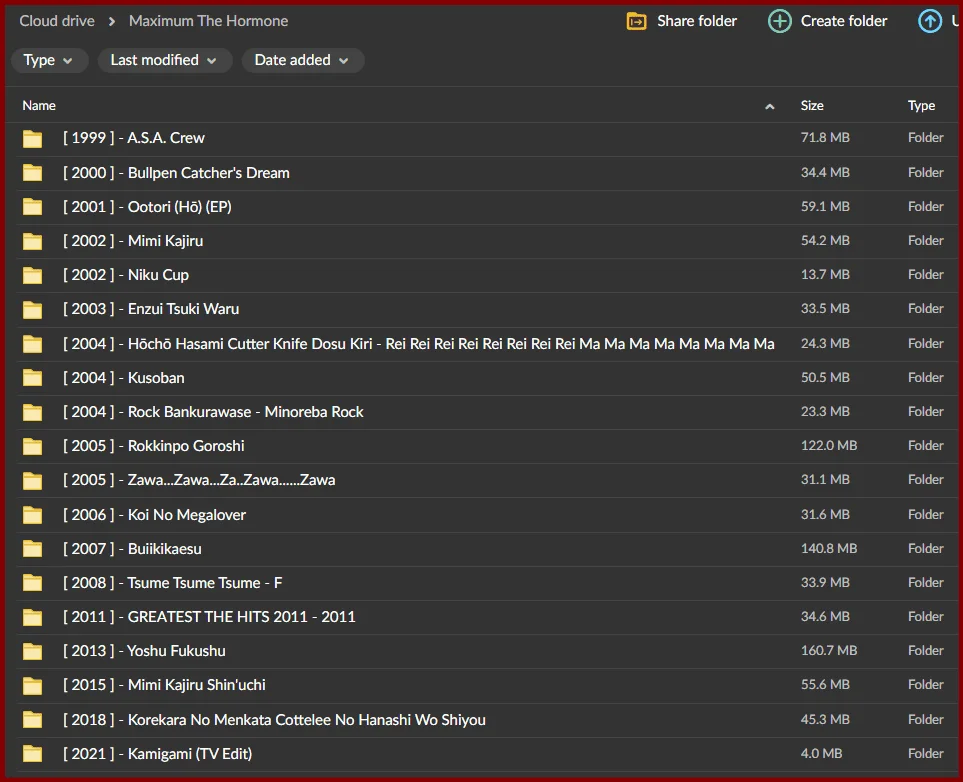Select '[ 2007 ] - Buiikikaesu' name
The width and height of the screenshot is (963, 782).
click(132, 549)
